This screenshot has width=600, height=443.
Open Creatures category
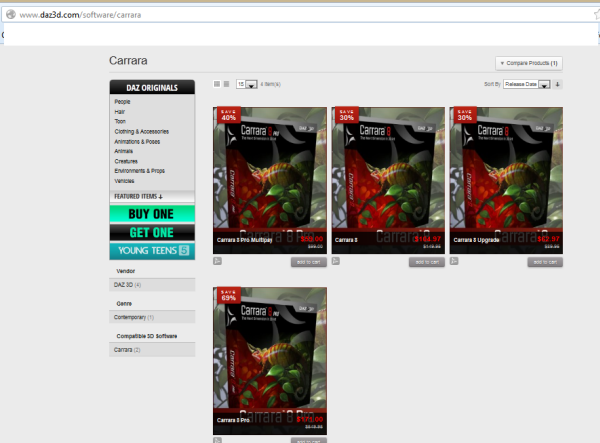point(126,161)
